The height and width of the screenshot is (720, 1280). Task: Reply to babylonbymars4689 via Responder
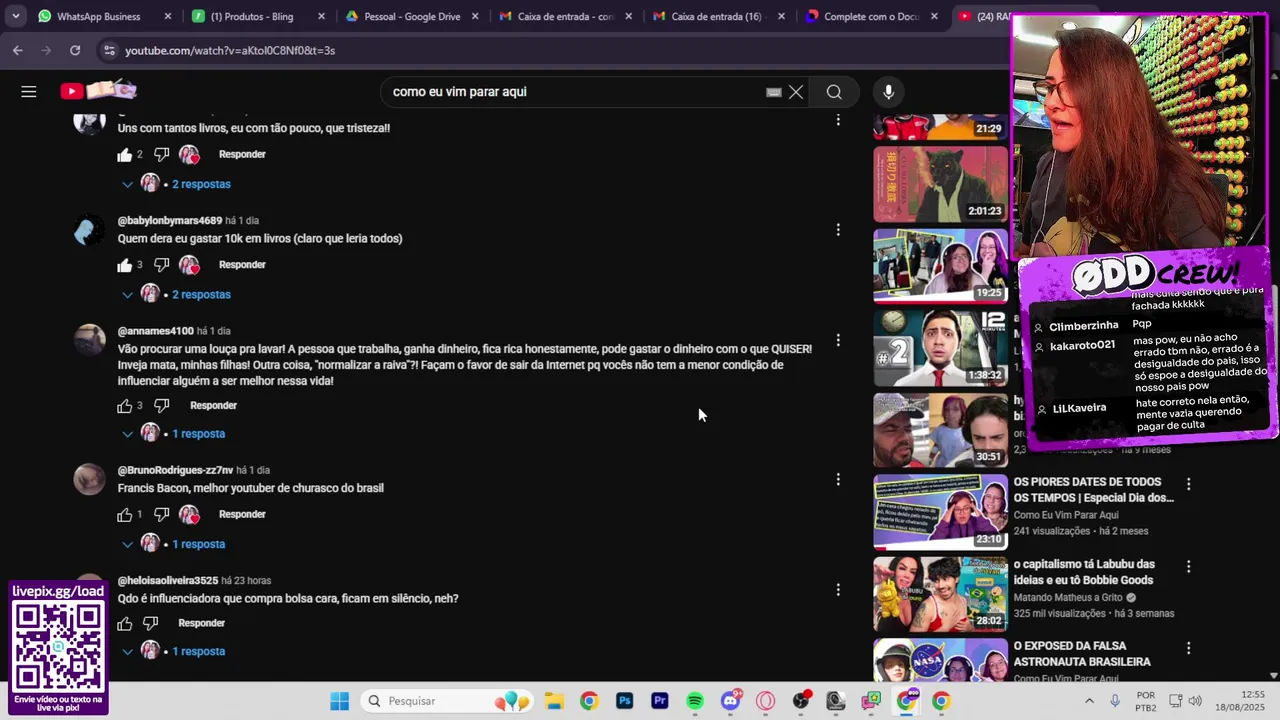(x=242, y=265)
